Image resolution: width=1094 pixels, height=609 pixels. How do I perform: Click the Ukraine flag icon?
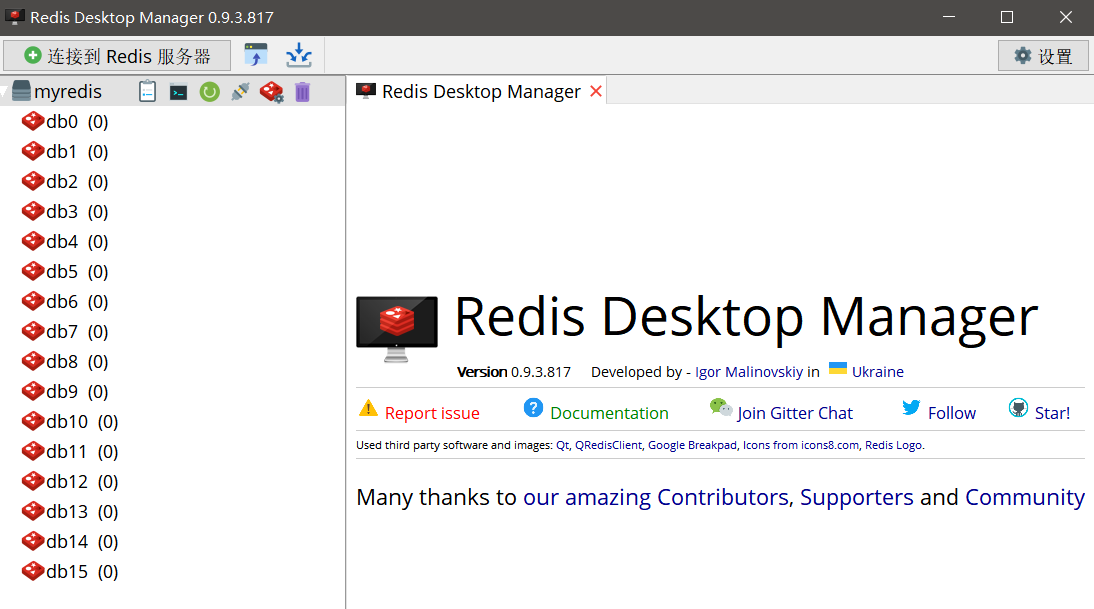click(838, 368)
